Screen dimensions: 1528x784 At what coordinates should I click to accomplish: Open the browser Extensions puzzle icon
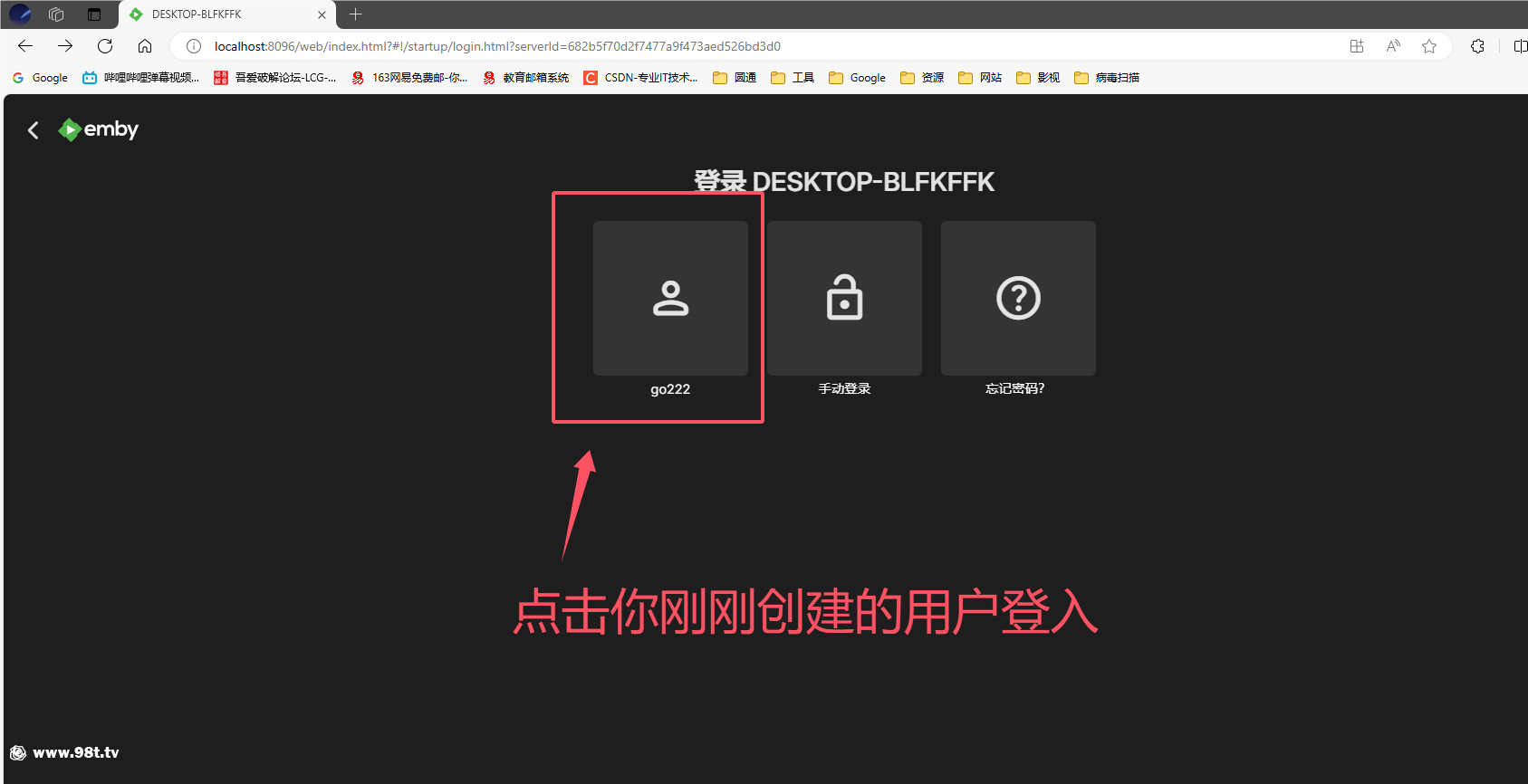tap(1477, 46)
